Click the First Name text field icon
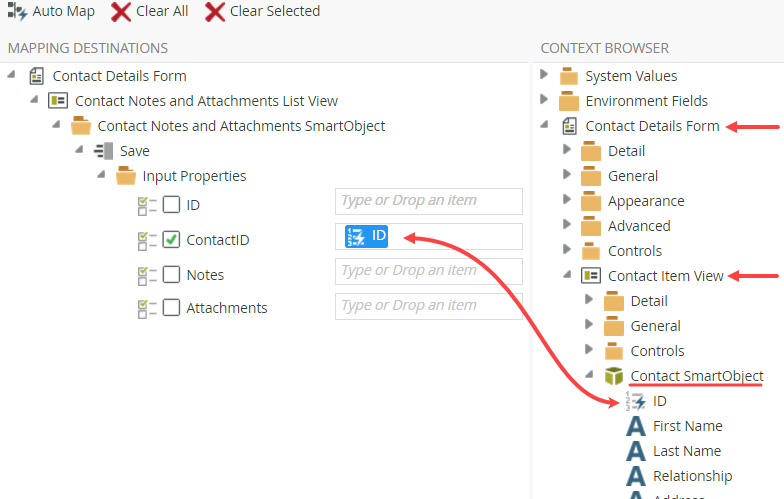The height and width of the screenshot is (499, 784). click(x=636, y=426)
